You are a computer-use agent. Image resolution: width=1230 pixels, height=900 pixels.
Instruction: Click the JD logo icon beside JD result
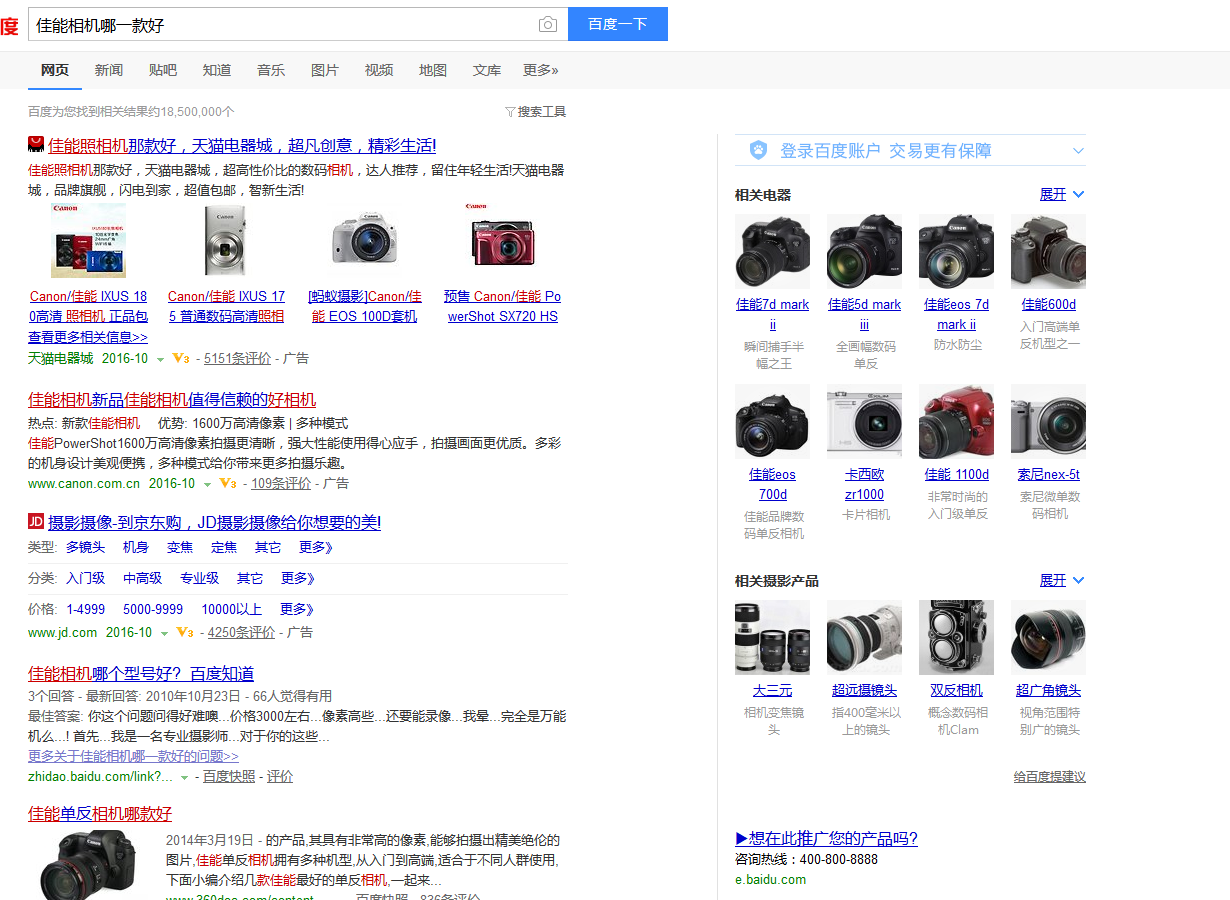coord(36,521)
